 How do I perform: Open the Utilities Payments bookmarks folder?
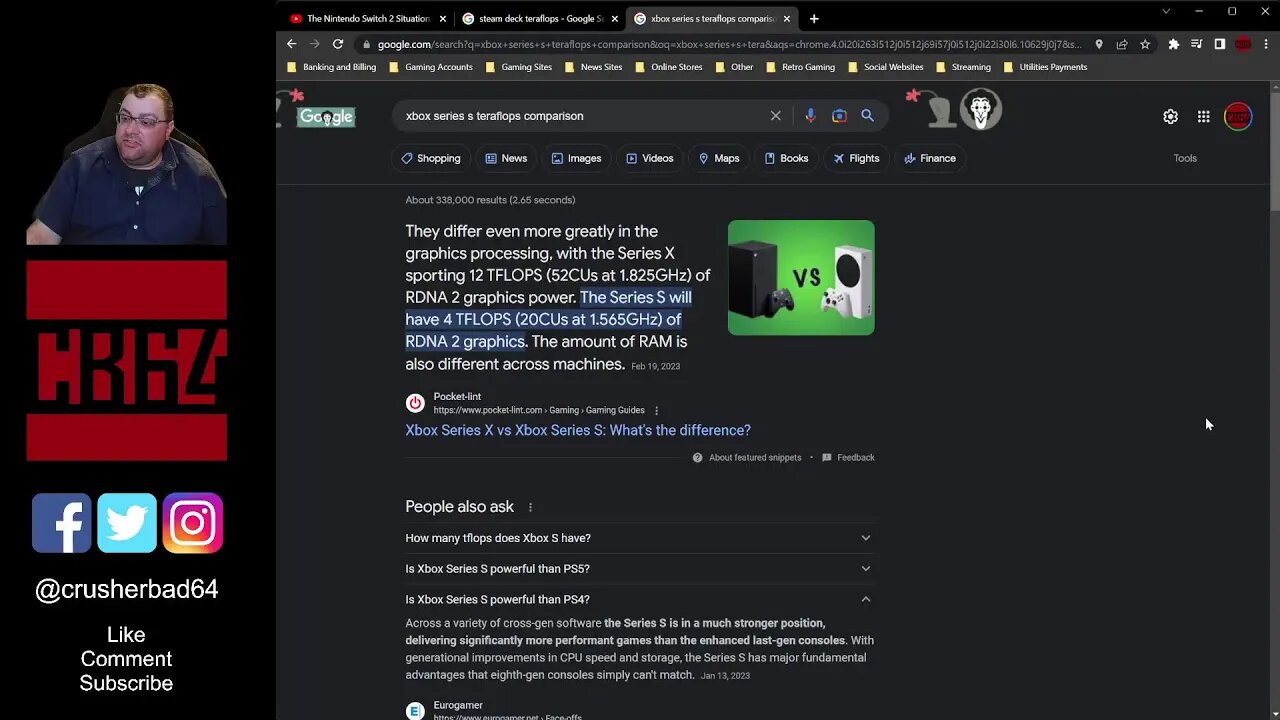(x=1045, y=67)
